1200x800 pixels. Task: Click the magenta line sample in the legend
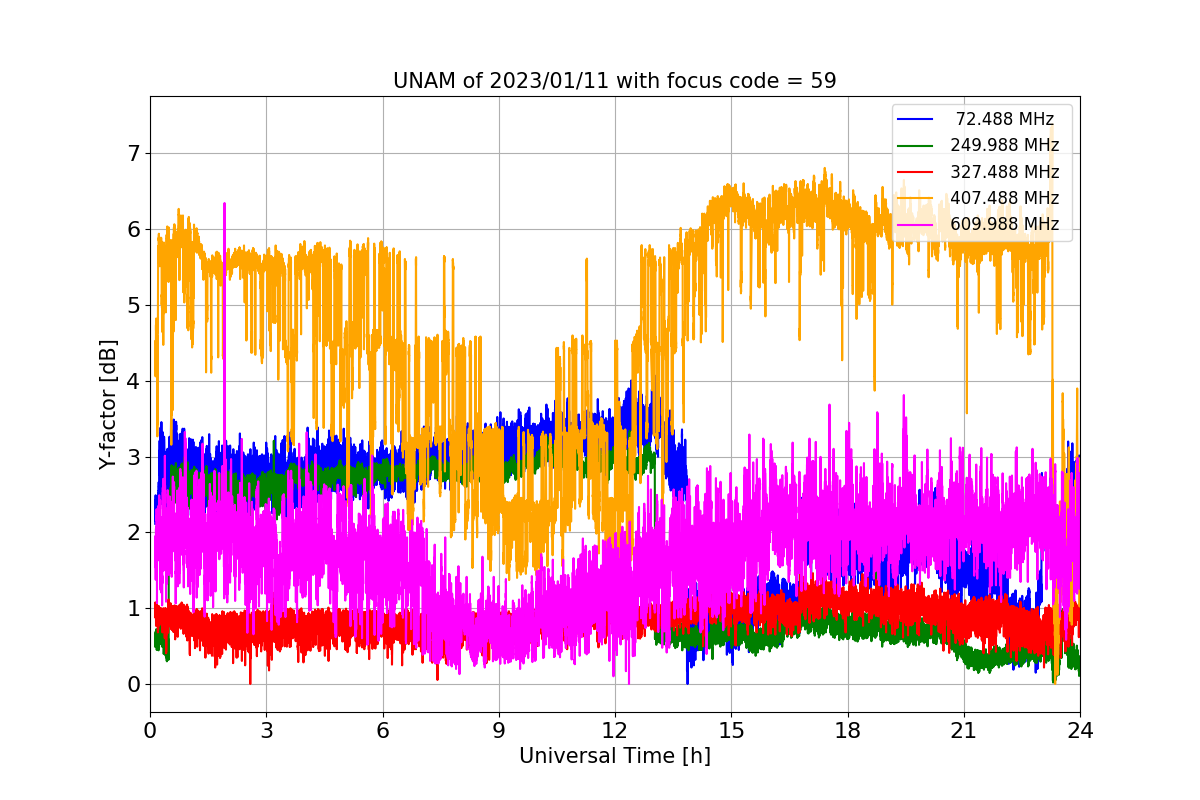(x=917, y=224)
